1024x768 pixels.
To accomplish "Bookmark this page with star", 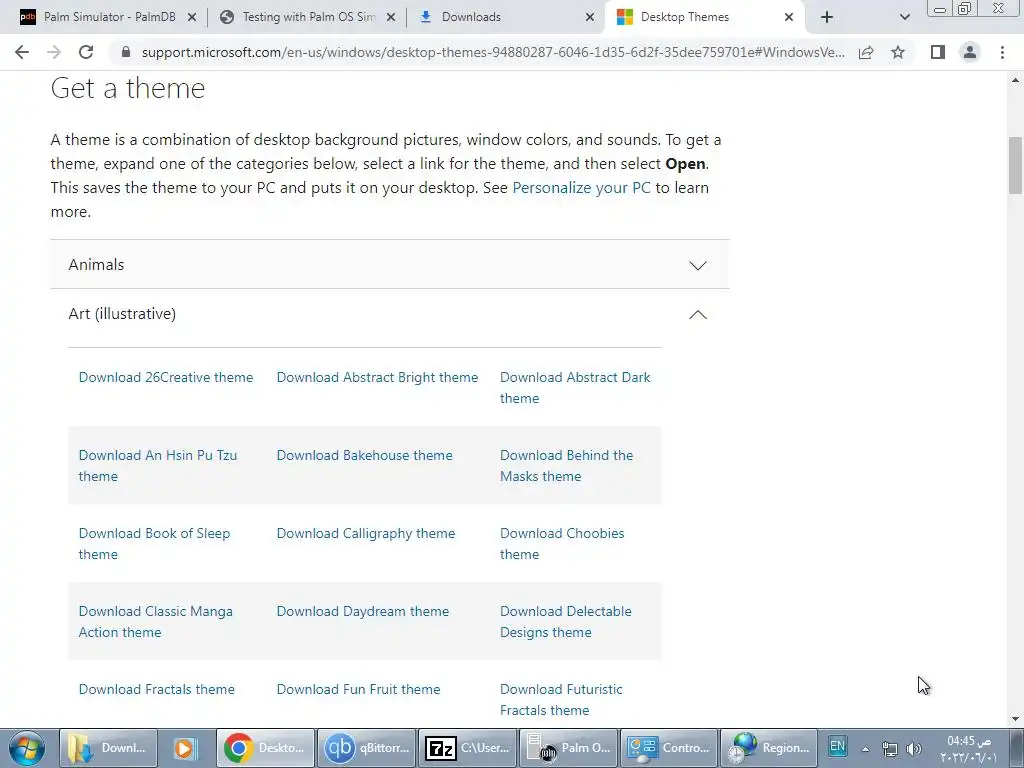I will point(899,52).
